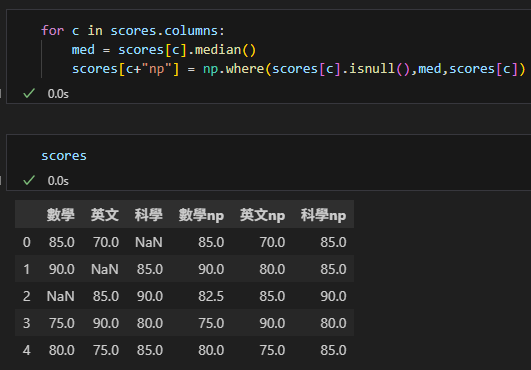Image resolution: width=531 pixels, height=370 pixels.
Task: Select the 英文 column header
Action: 105,215
